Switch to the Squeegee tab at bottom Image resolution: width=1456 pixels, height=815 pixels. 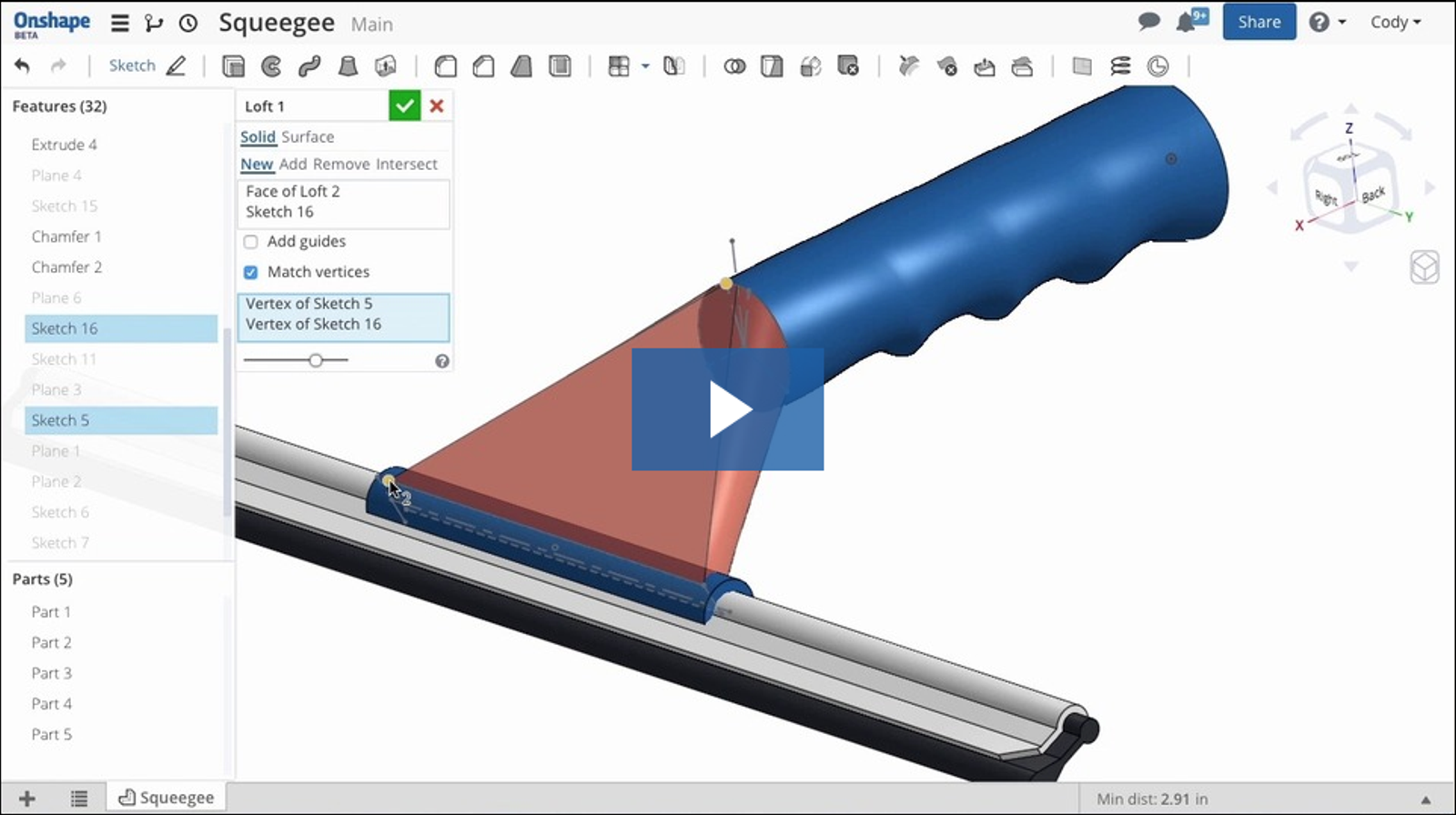click(167, 798)
